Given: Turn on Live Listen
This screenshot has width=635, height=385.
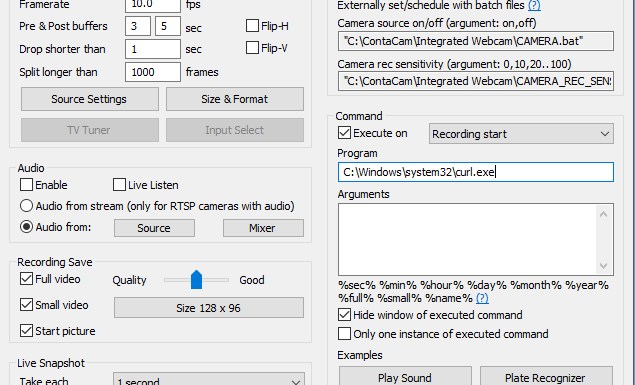Looking at the screenshot, I should [119, 185].
